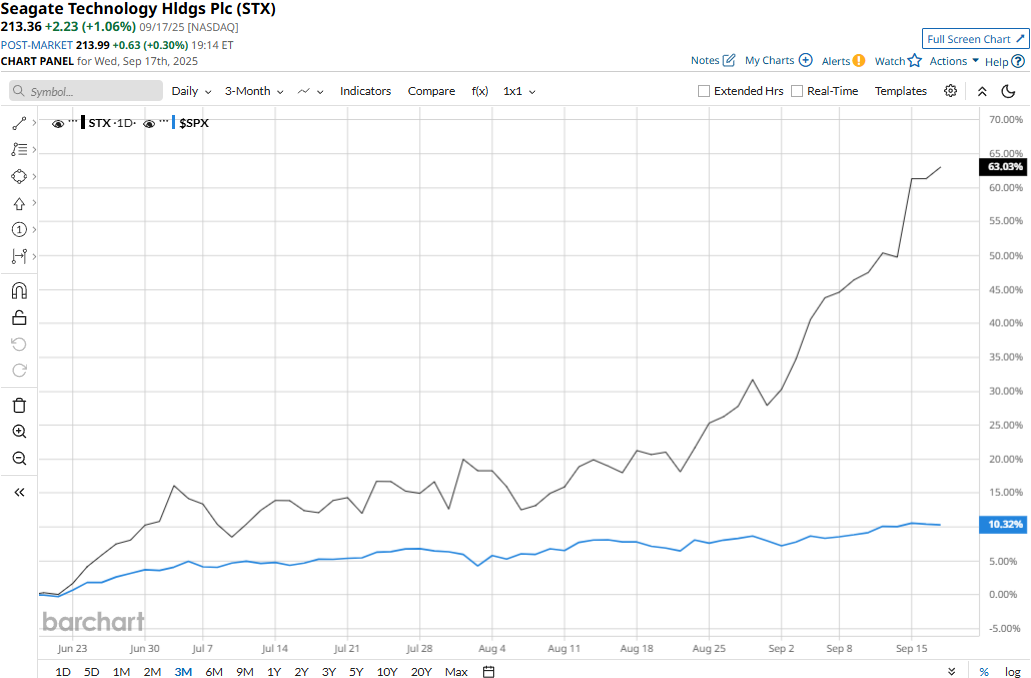Image resolution: width=1031 pixels, height=678 pixels.
Task: Choose the shapes drawing tool
Action: pyautogui.click(x=19, y=176)
